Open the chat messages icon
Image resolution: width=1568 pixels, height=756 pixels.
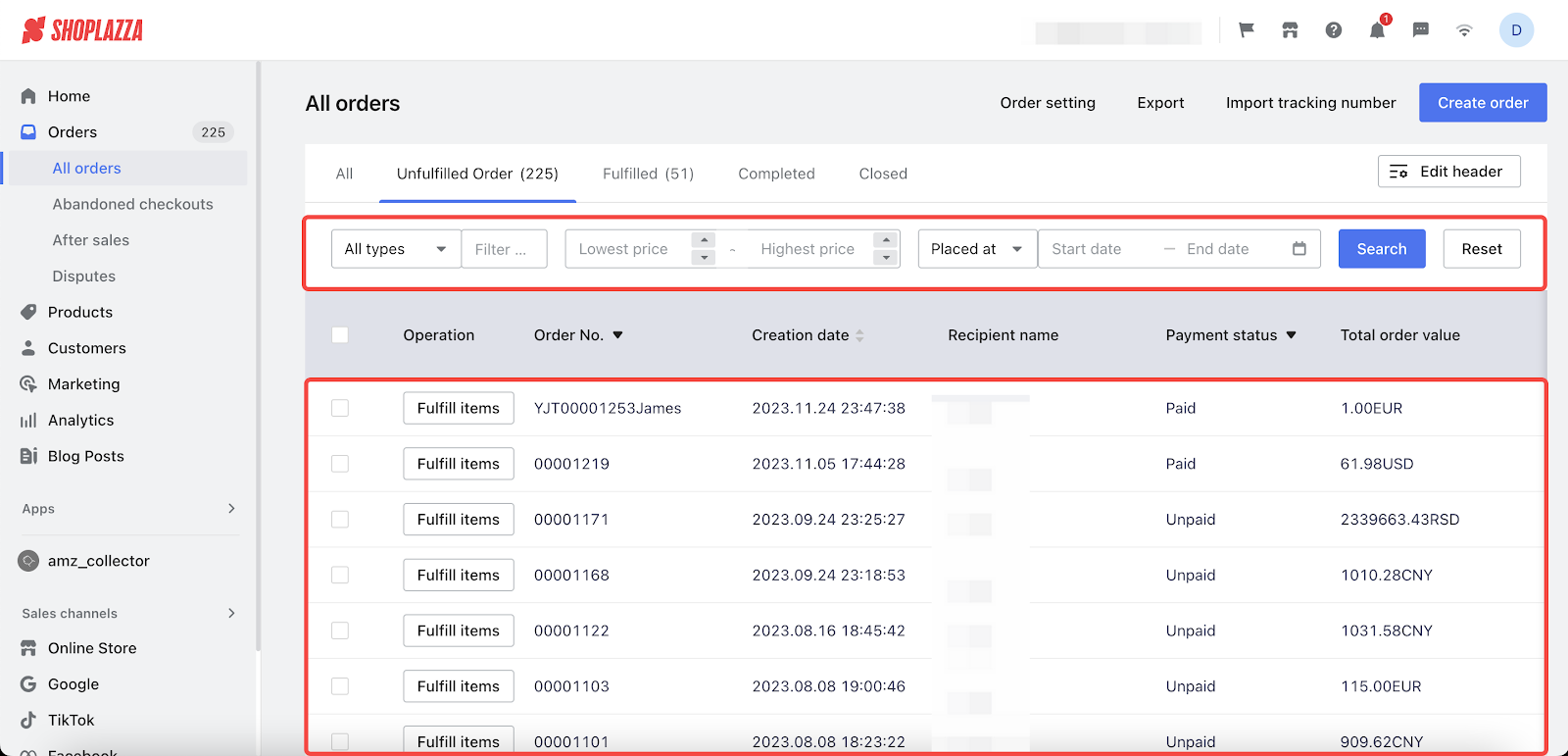(x=1421, y=30)
